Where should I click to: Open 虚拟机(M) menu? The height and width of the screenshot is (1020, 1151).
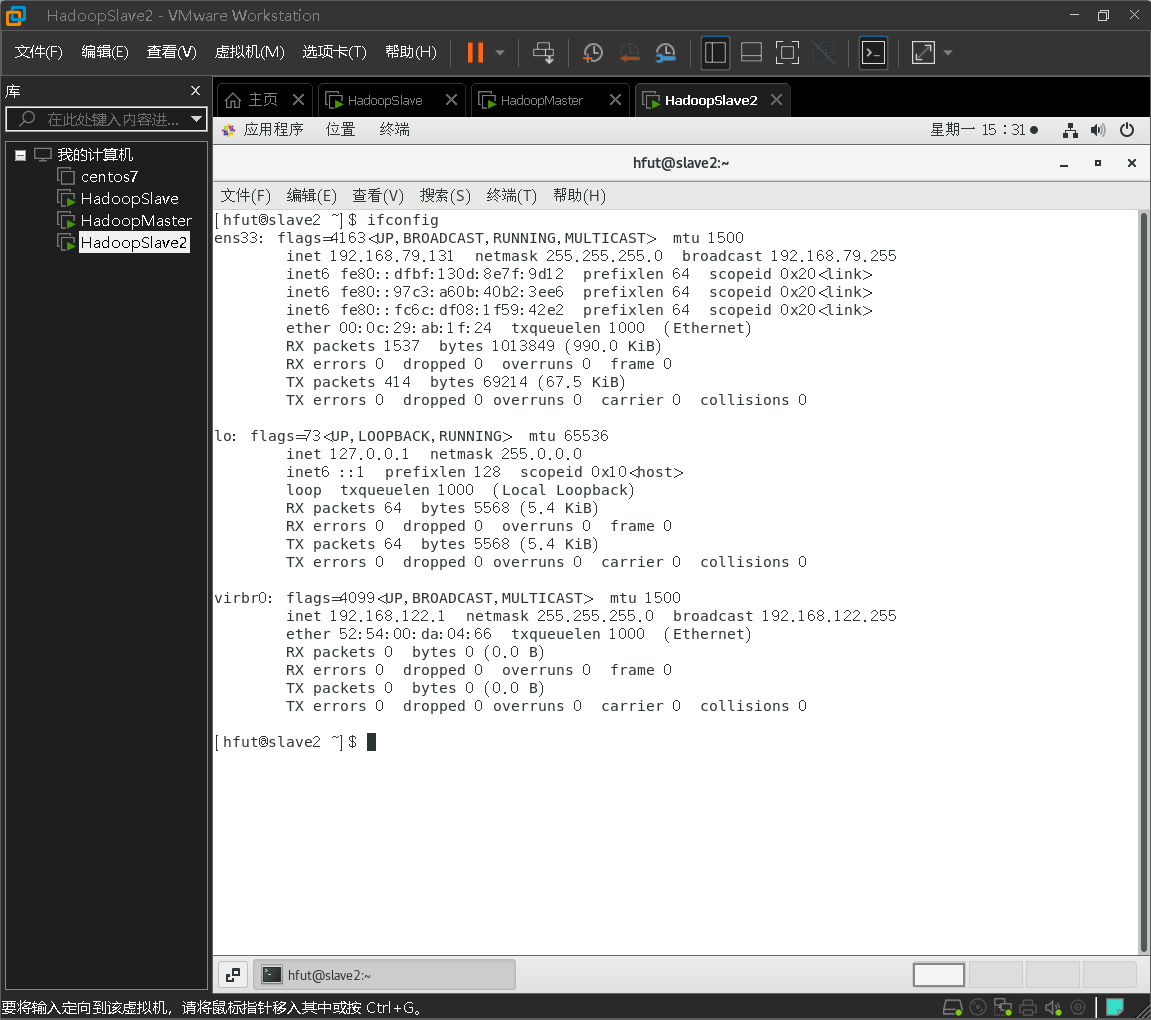coord(249,52)
